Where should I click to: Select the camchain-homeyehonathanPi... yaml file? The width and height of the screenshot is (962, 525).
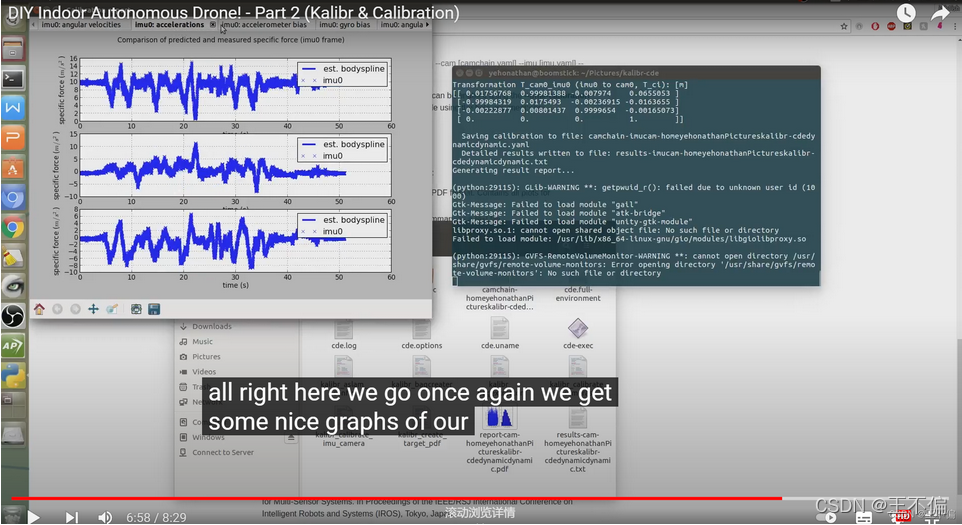(x=499, y=298)
